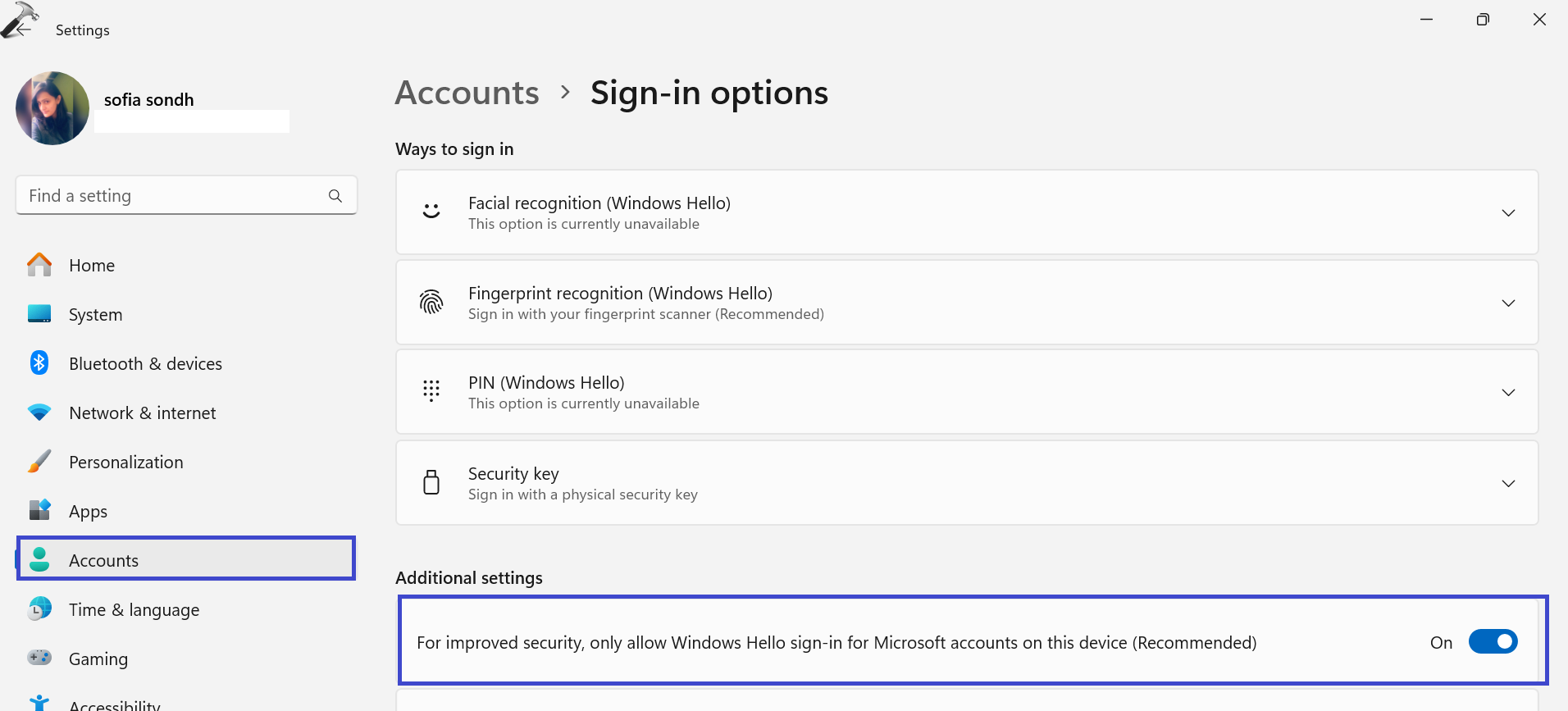Viewport: 1568px width, 711px height.
Task: Go back to Accounts via breadcrumb
Action: (467, 93)
